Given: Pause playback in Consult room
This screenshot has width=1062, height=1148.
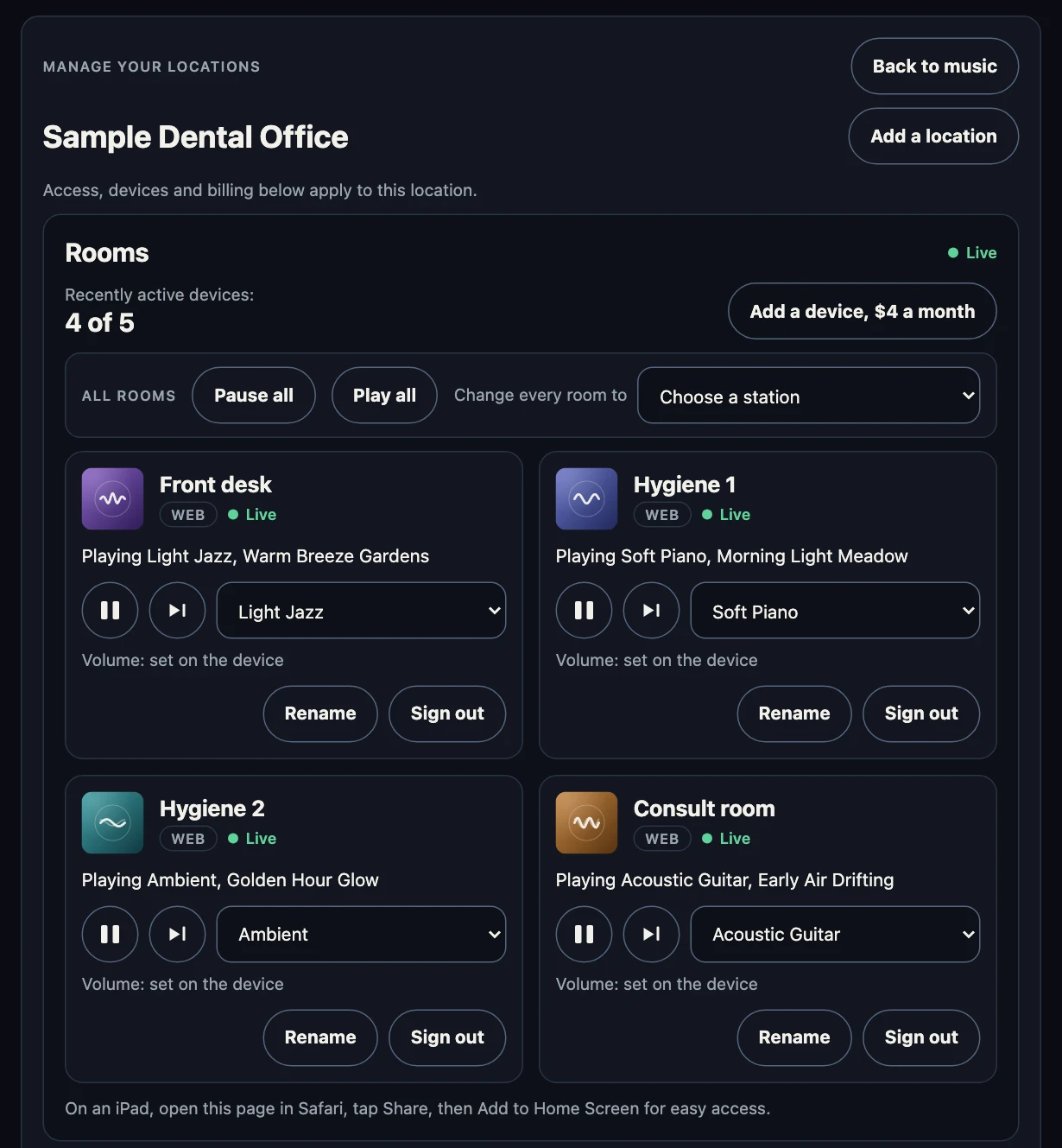Looking at the screenshot, I should (x=584, y=935).
